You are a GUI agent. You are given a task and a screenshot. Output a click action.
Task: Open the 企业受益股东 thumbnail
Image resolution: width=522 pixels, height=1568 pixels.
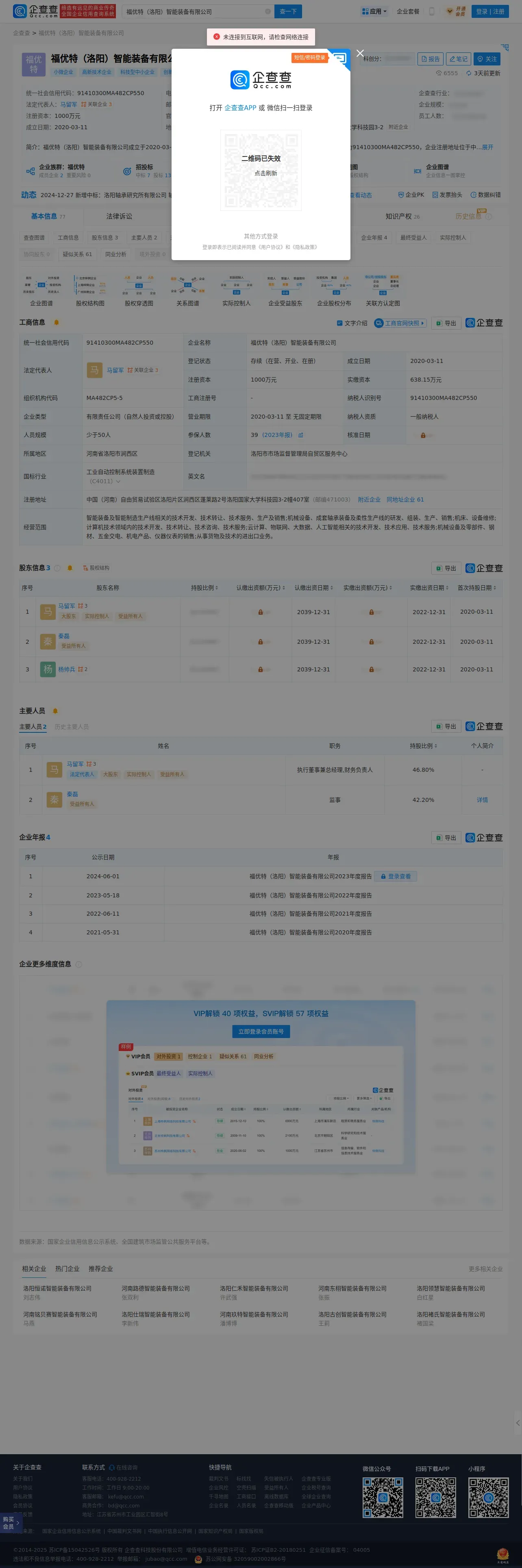[x=285, y=290]
